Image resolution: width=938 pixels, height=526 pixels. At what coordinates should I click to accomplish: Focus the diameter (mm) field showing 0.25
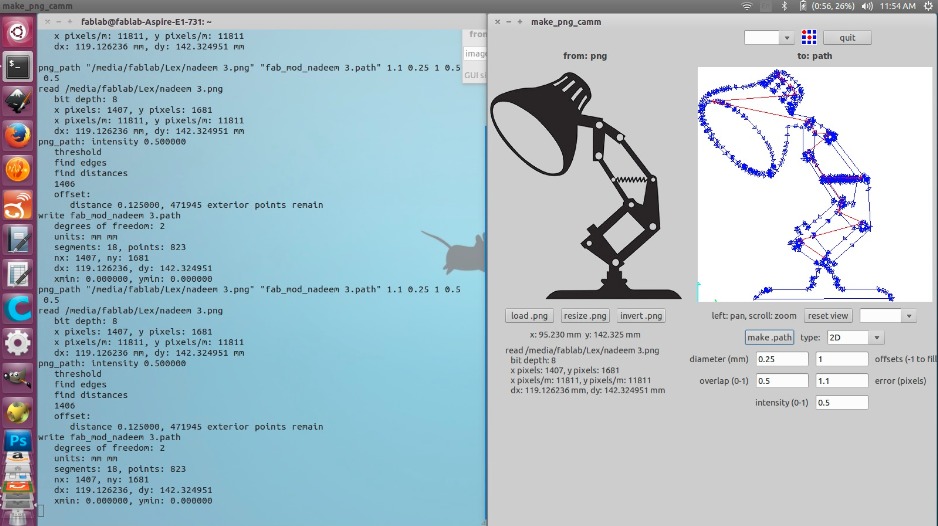point(782,359)
